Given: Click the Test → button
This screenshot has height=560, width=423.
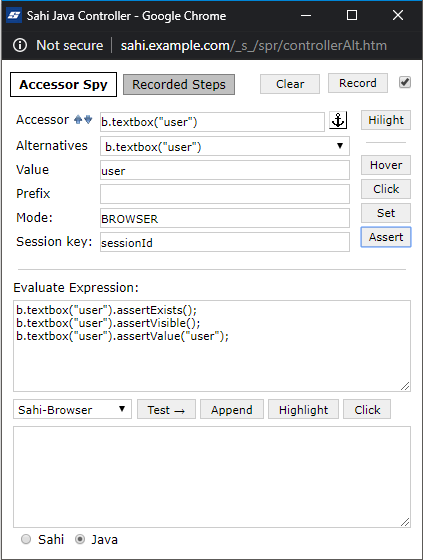Looking at the screenshot, I should pos(166,409).
